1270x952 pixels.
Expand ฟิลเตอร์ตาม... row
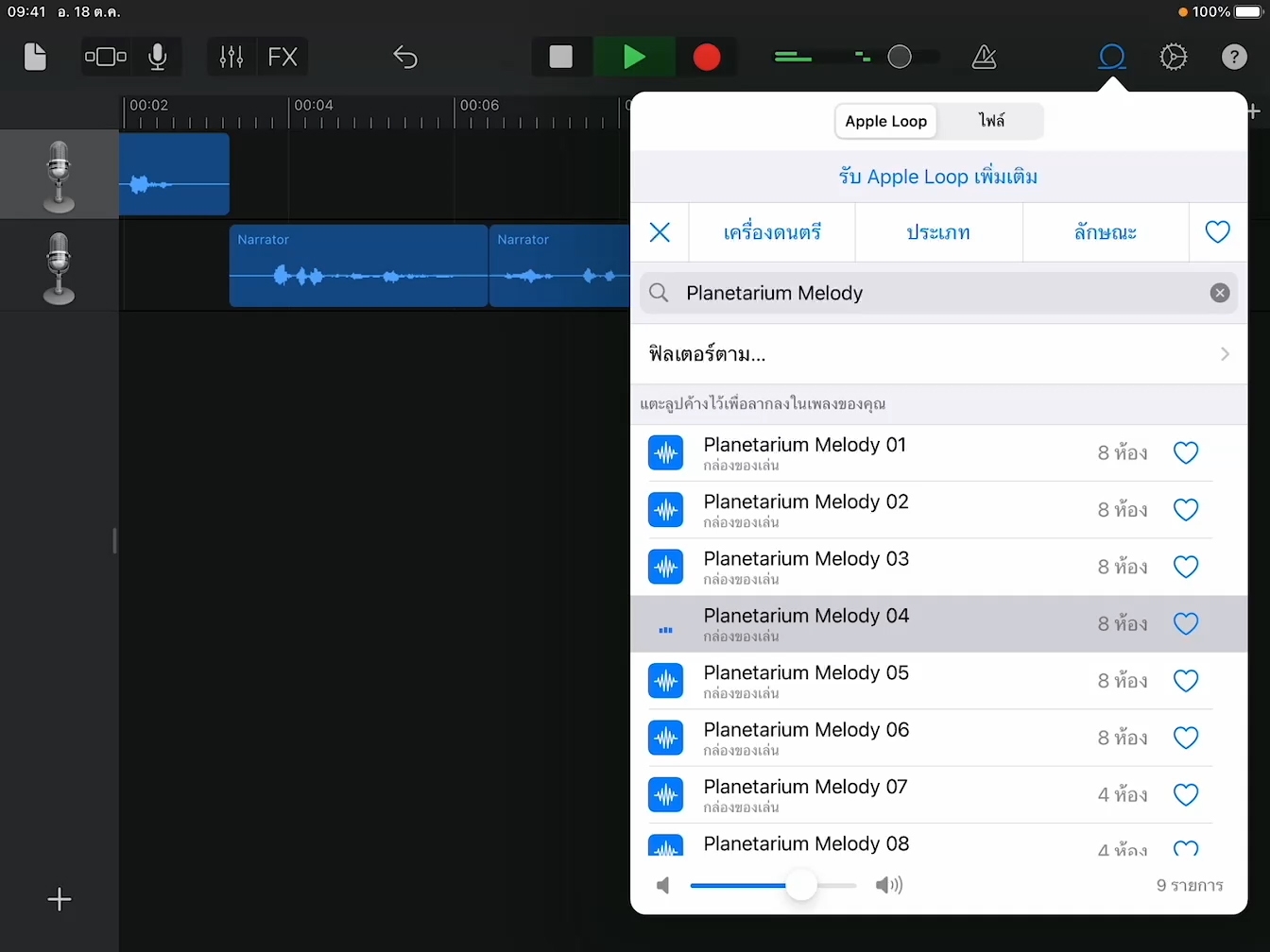tap(938, 354)
